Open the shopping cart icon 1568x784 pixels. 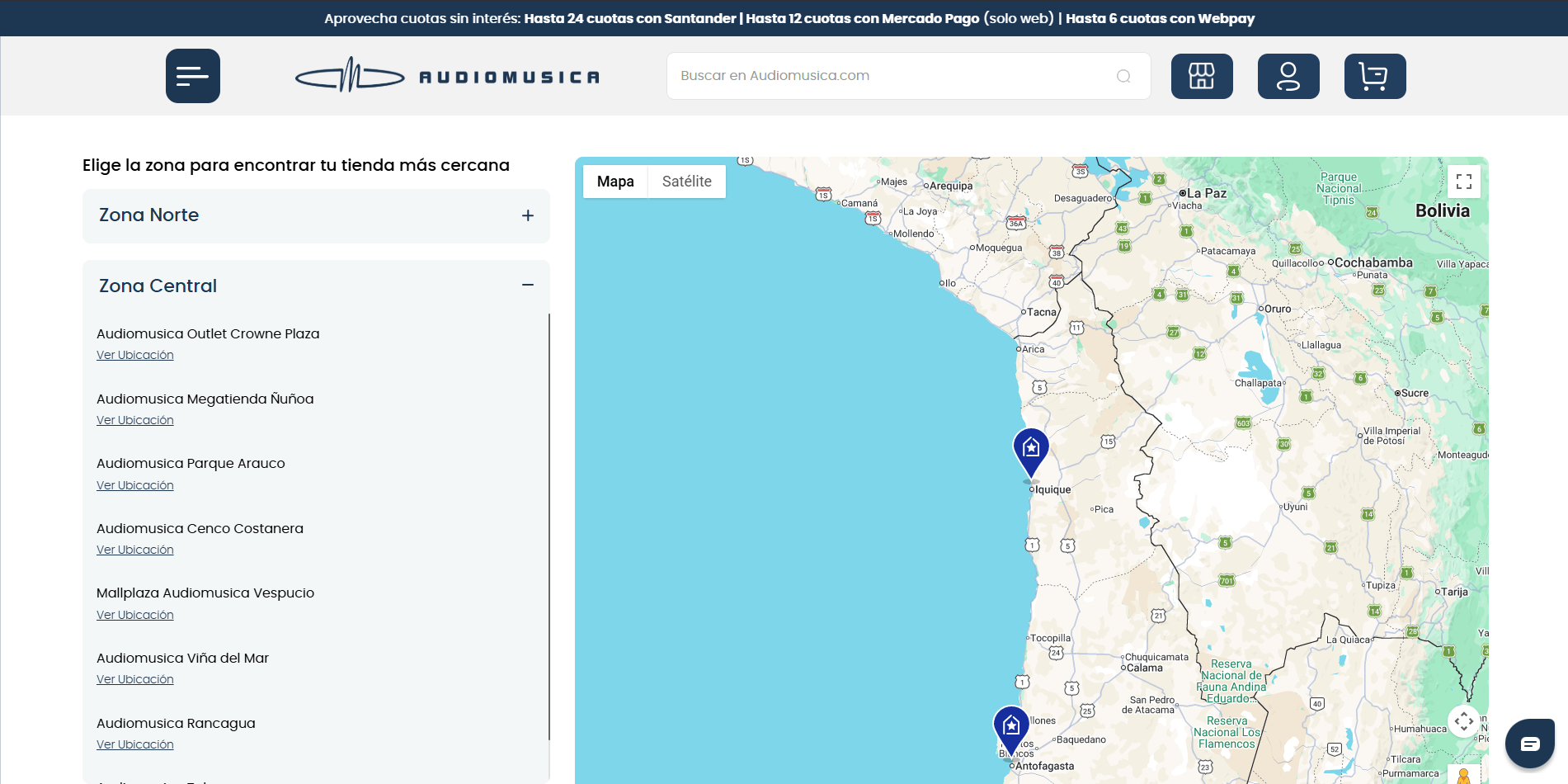click(1375, 76)
